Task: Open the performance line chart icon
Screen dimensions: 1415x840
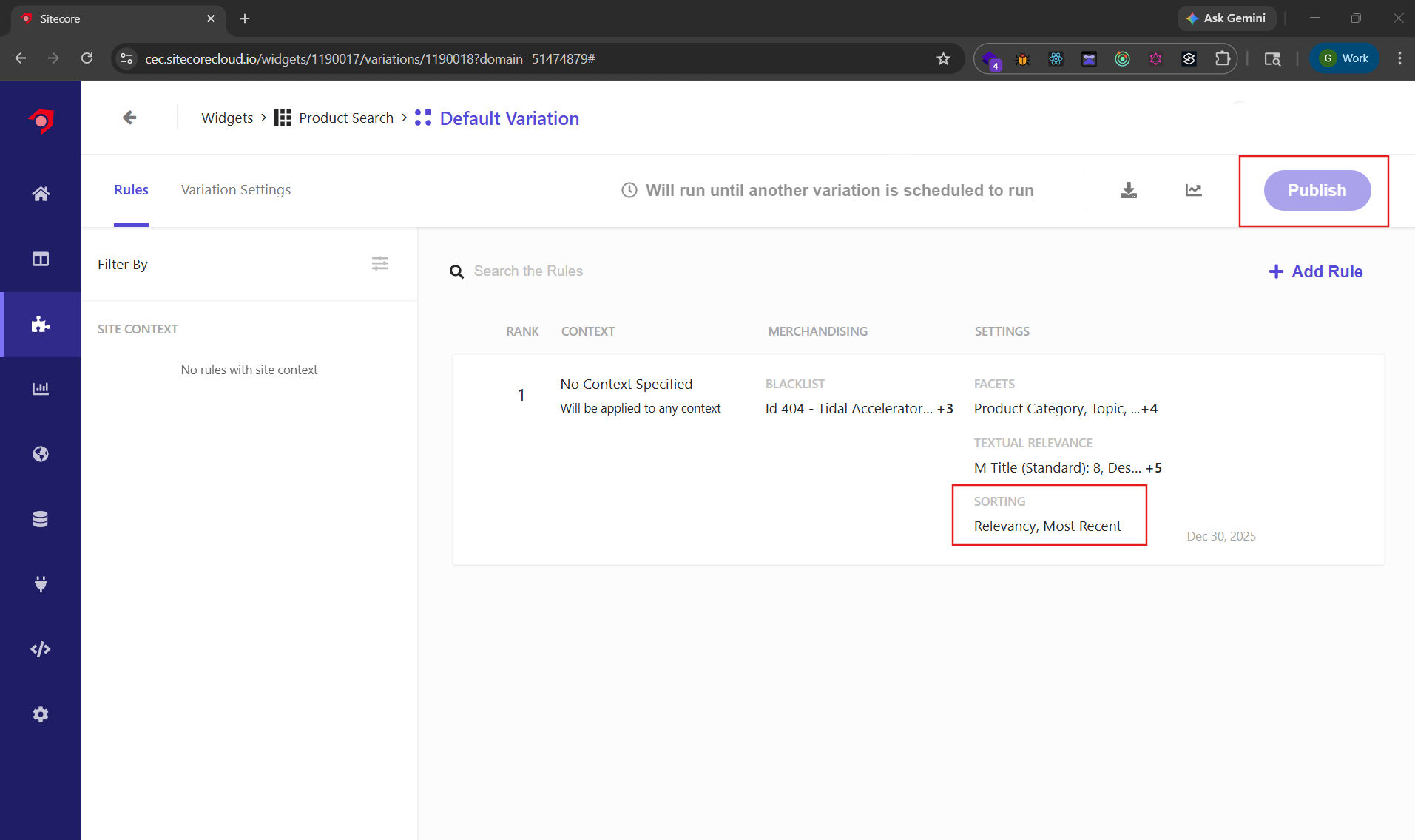Action: 1193,190
